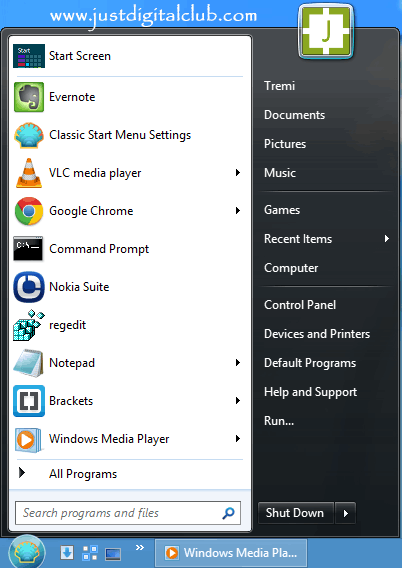Select the VLC media player label
The width and height of the screenshot is (402, 568).
pyautogui.click(x=95, y=173)
